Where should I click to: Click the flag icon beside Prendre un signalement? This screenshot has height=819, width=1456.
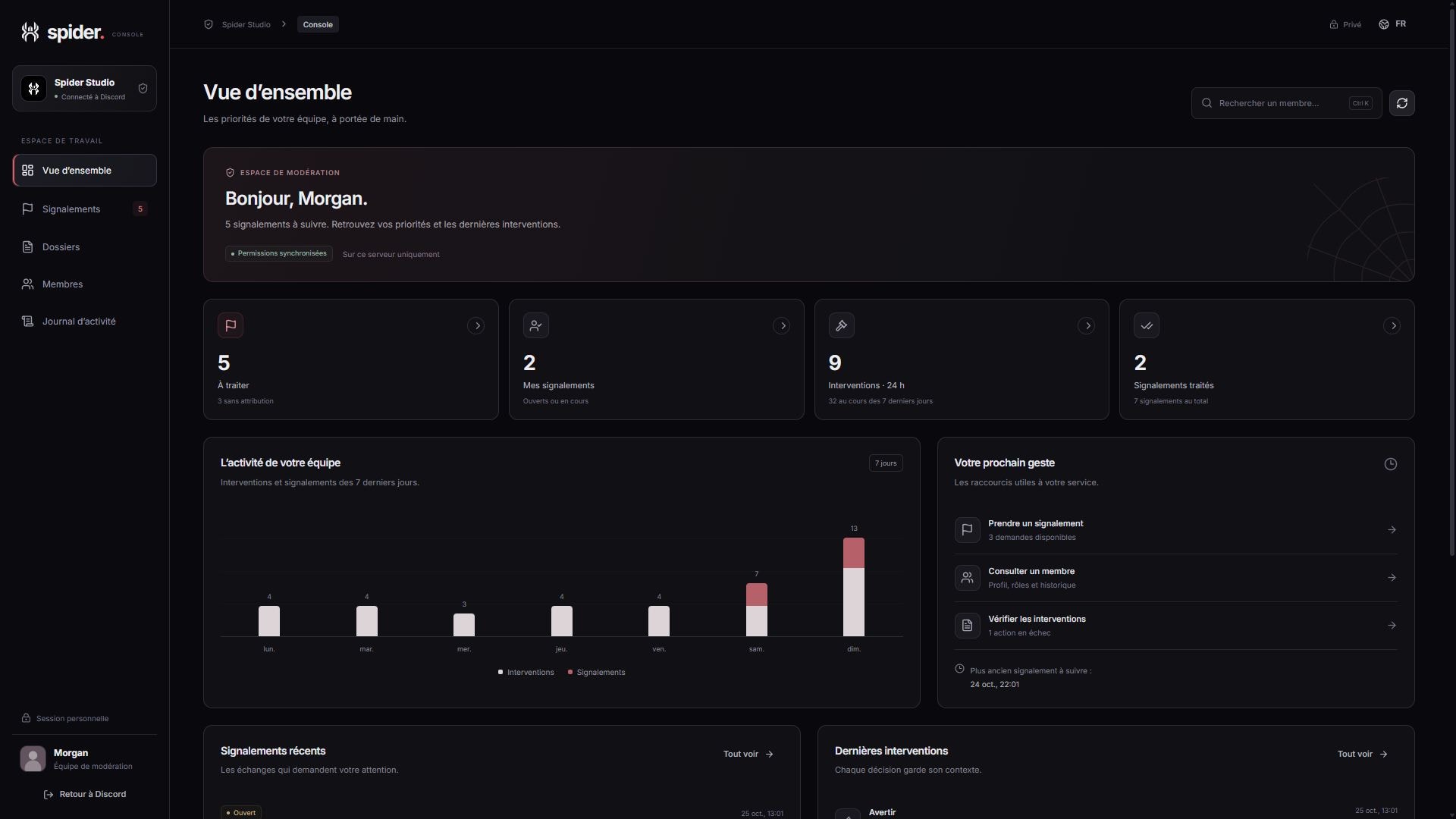click(967, 530)
